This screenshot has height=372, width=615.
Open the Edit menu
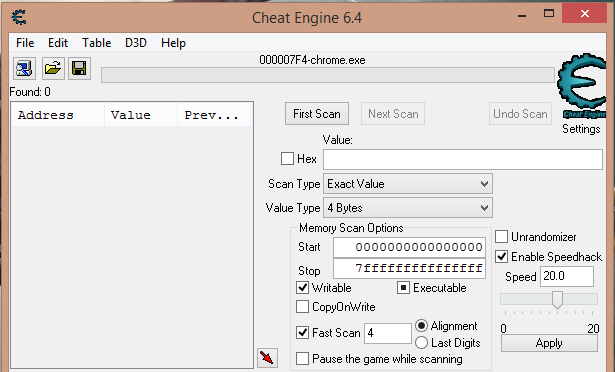tap(58, 42)
